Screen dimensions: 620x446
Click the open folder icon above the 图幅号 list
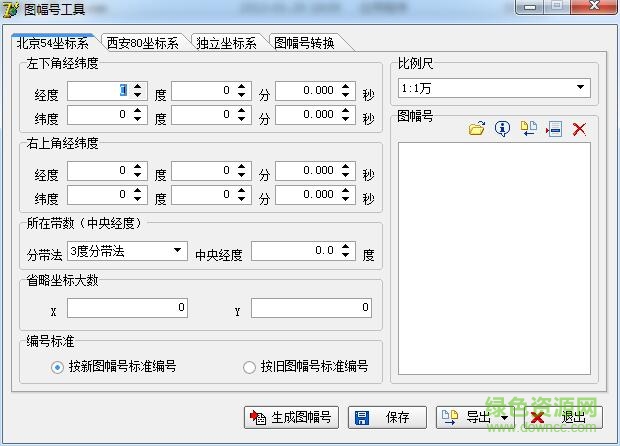pos(477,129)
